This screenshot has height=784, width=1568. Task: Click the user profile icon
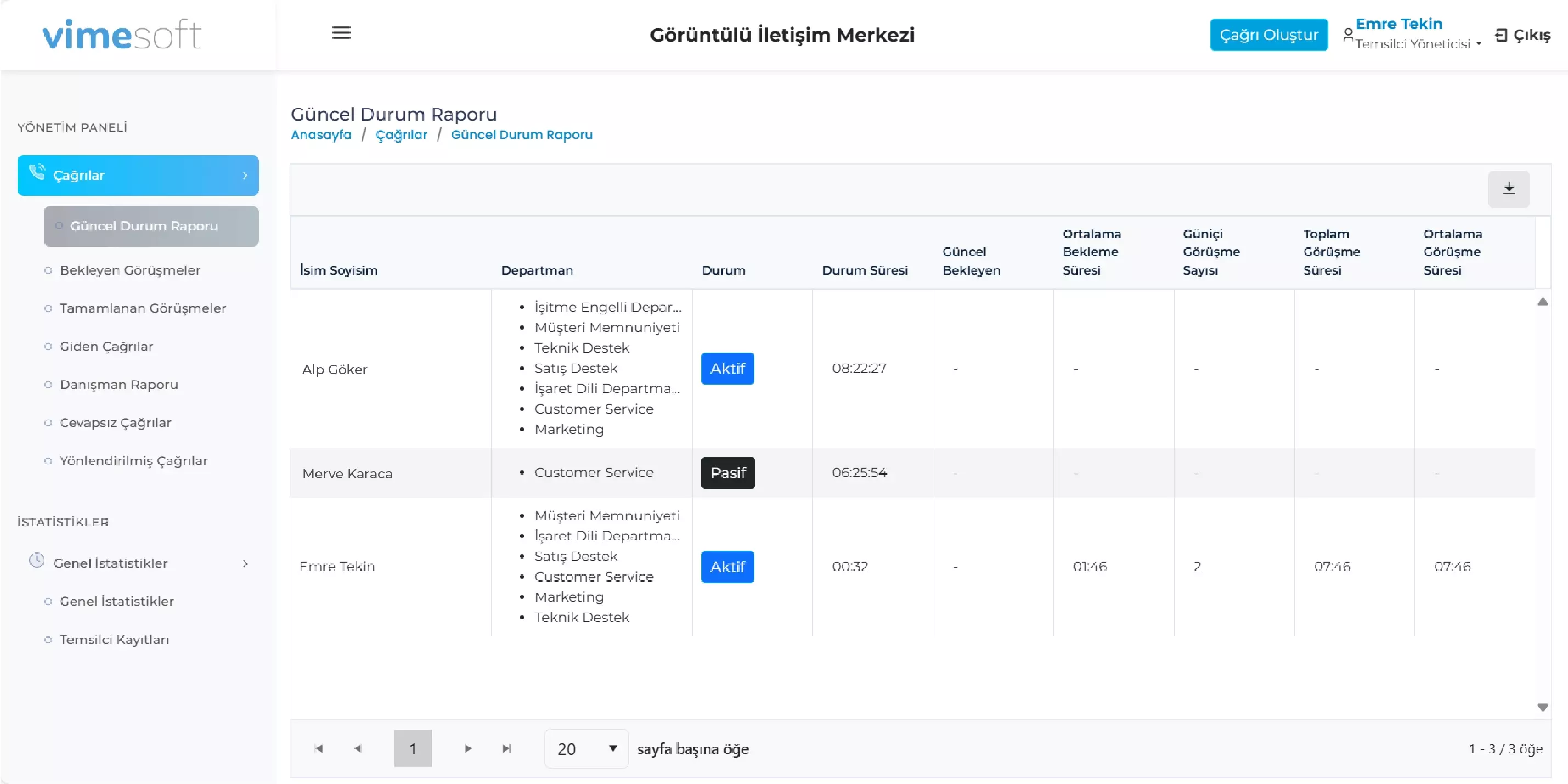(1348, 35)
